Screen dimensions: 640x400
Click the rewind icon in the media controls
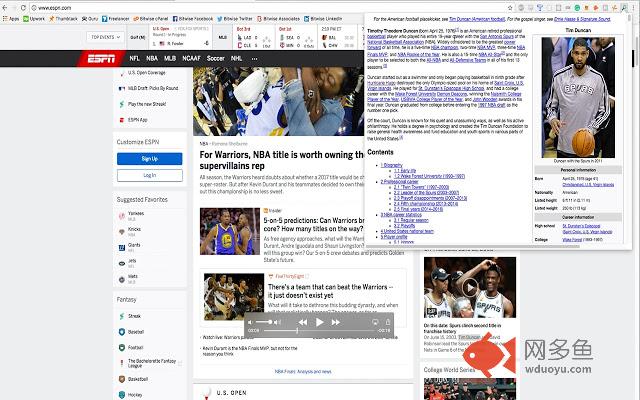(x=303, y=322)
